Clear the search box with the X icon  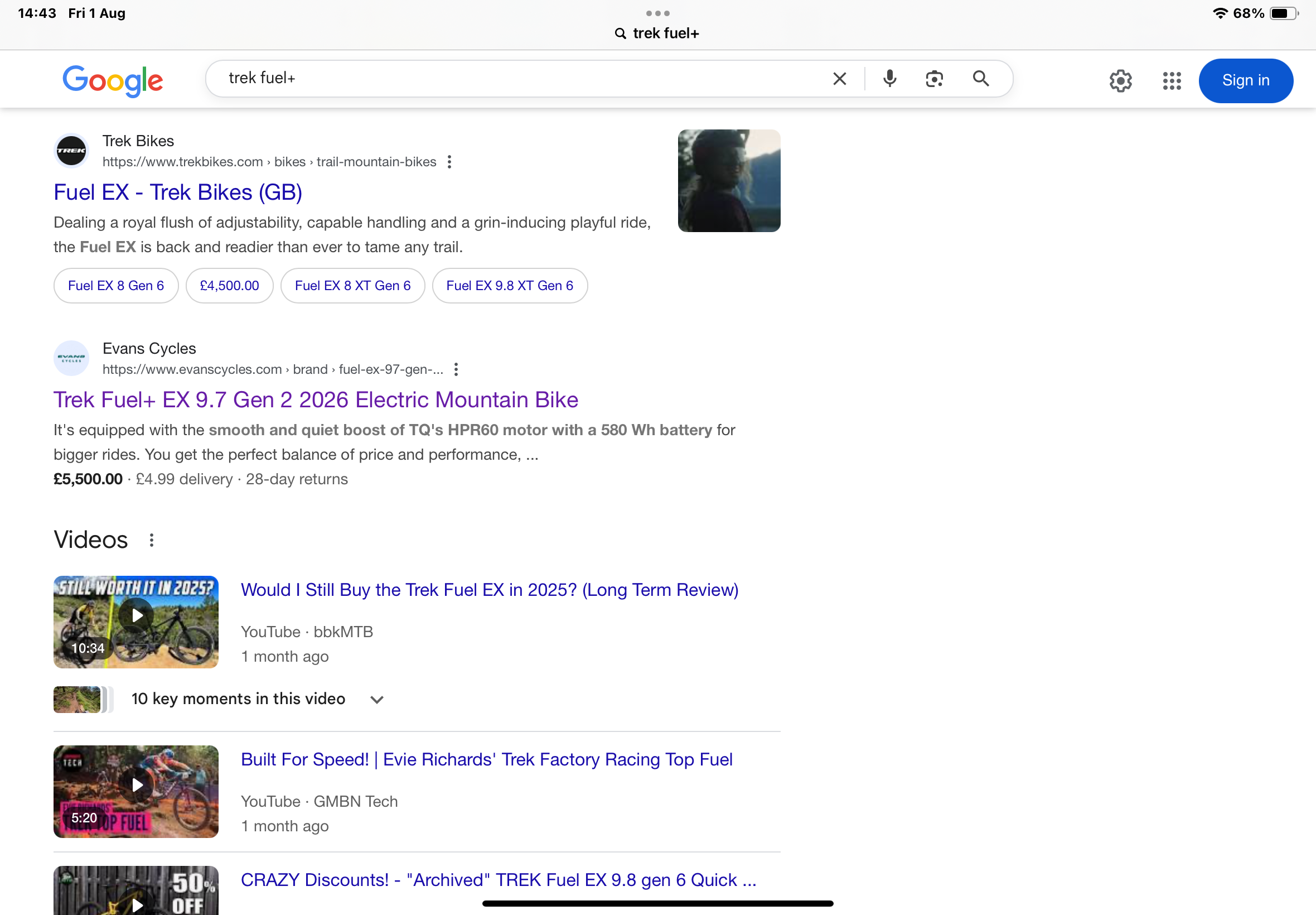point(839,79)
